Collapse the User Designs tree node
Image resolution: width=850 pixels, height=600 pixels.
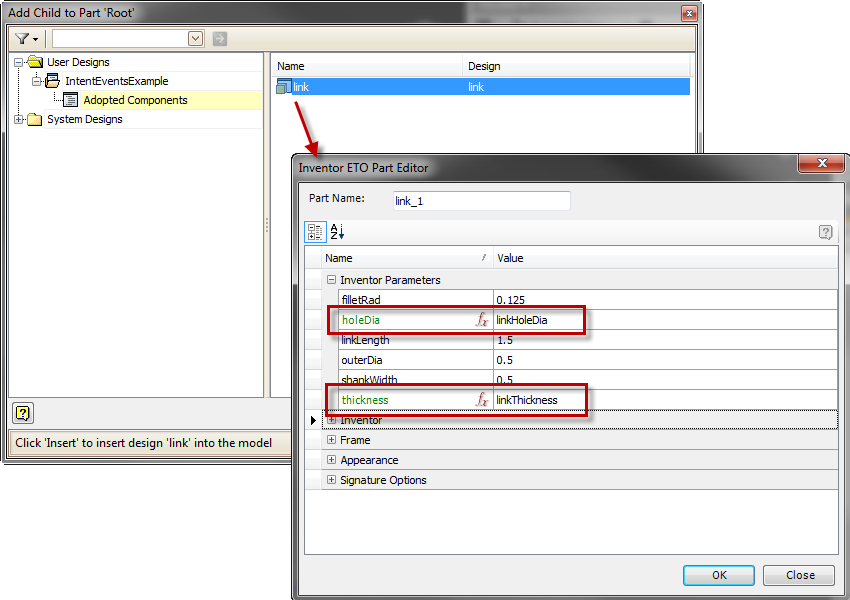pyautogui.click(x=18, y=62)
